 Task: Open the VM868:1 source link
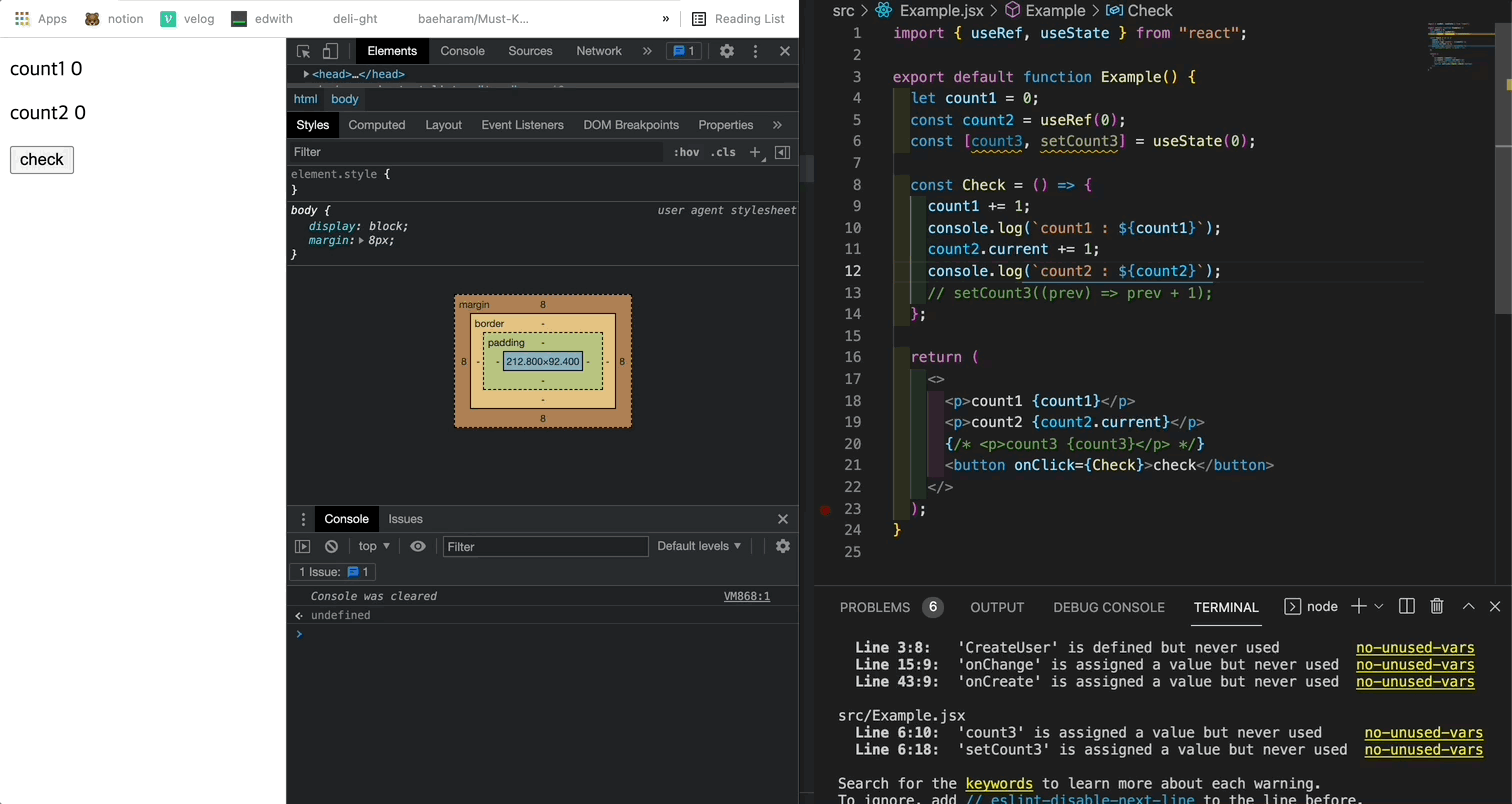click(x=747, y=596)
